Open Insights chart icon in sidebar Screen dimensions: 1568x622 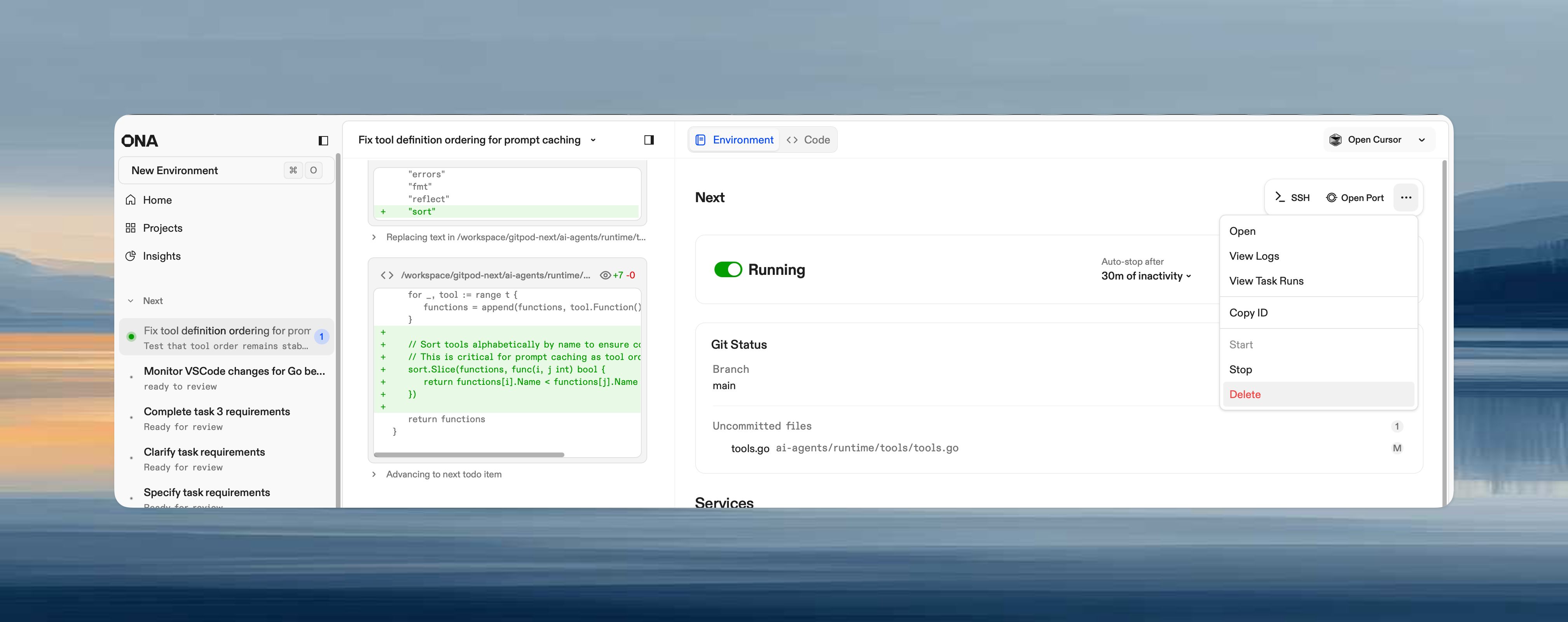pos(130,256)
